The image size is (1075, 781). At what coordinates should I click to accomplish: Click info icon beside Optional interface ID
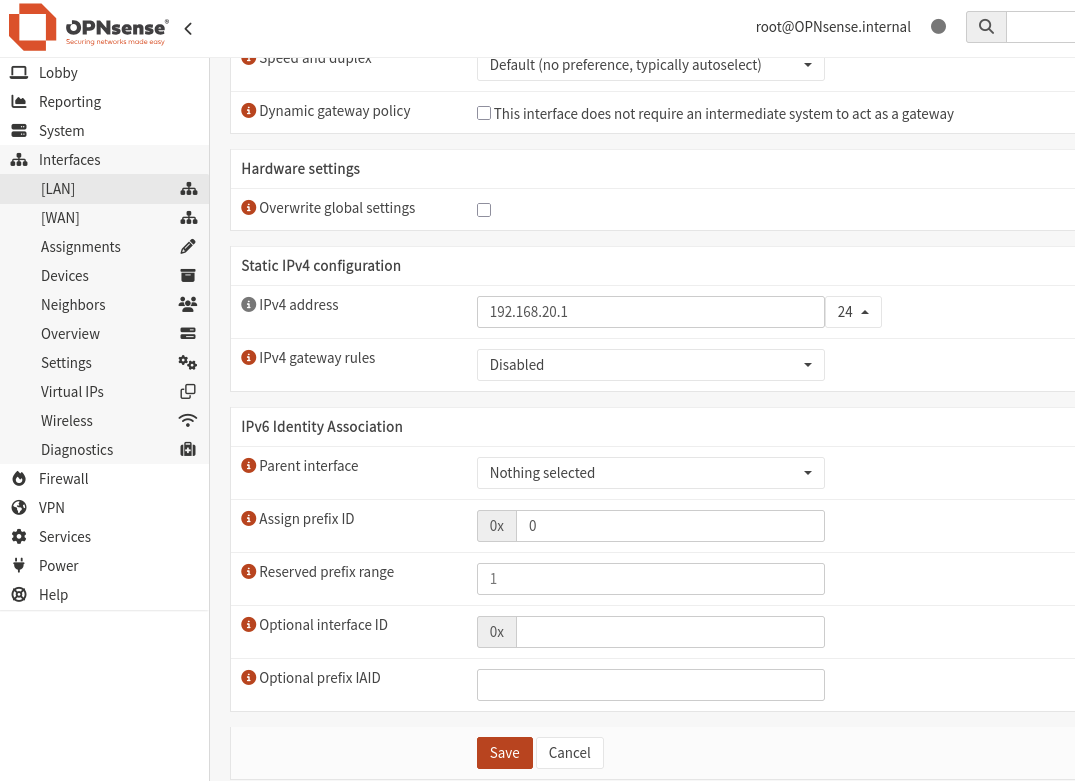249,625
